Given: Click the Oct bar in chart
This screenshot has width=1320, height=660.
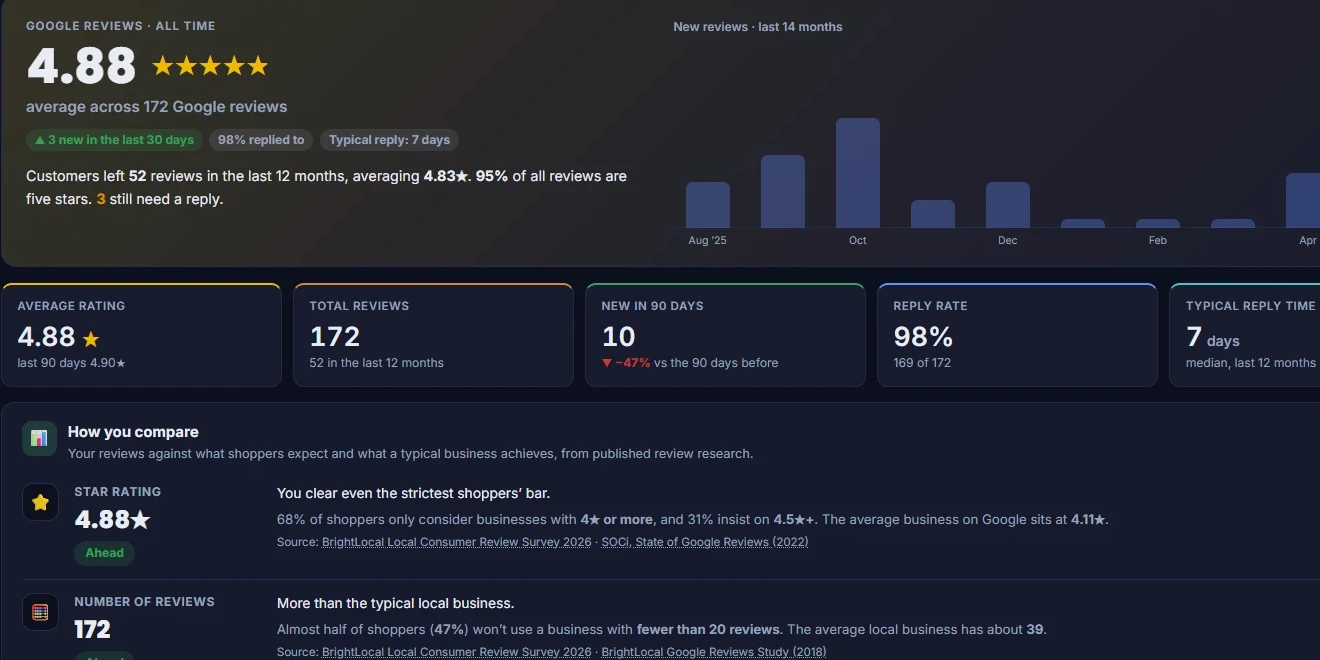Looking at the screenshot, I should tap(858, 173).
